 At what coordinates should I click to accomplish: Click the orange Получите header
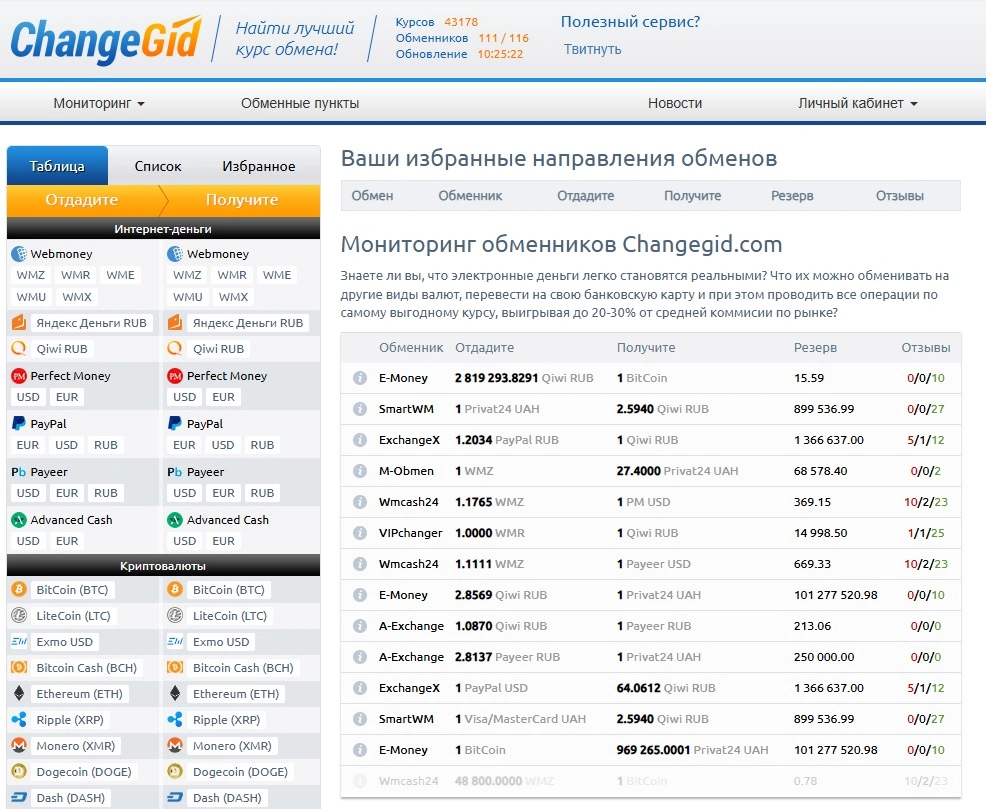[242, 200]
